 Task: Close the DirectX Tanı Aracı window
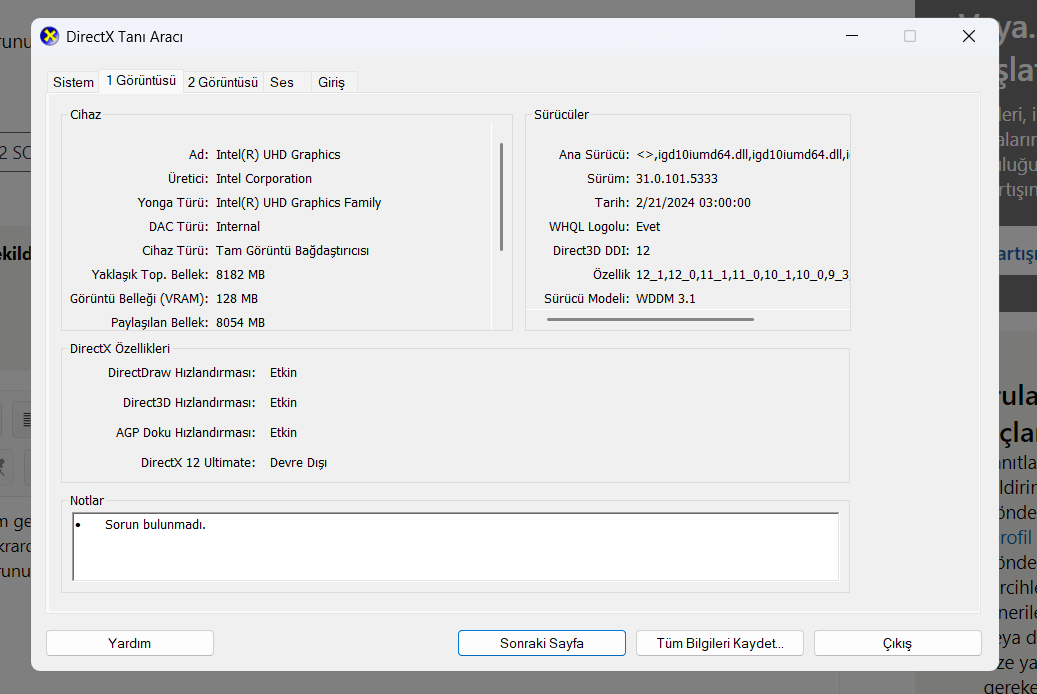[969, 36]
